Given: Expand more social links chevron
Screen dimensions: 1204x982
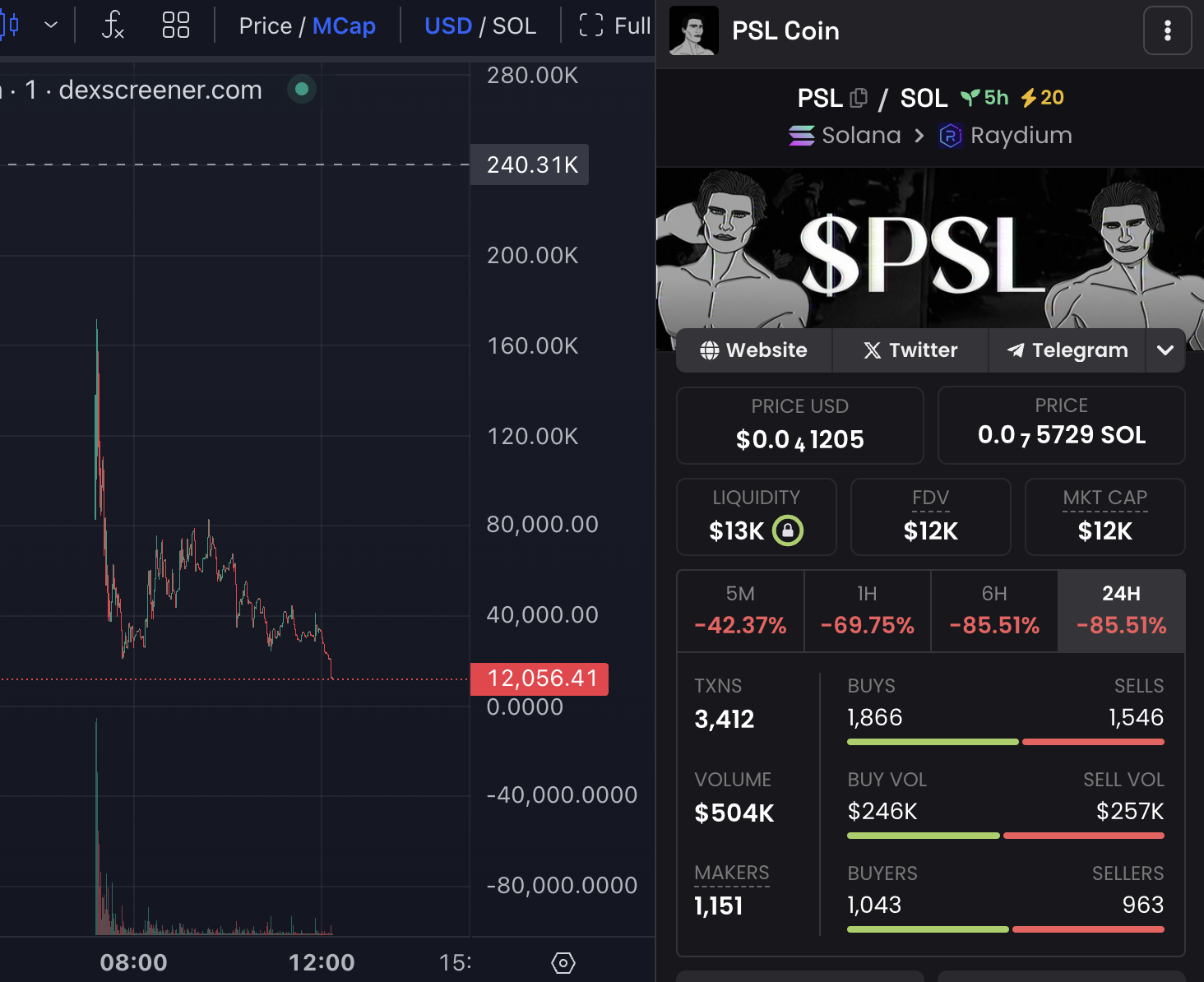Looking at the screenshot, I should click(1165, 350).
